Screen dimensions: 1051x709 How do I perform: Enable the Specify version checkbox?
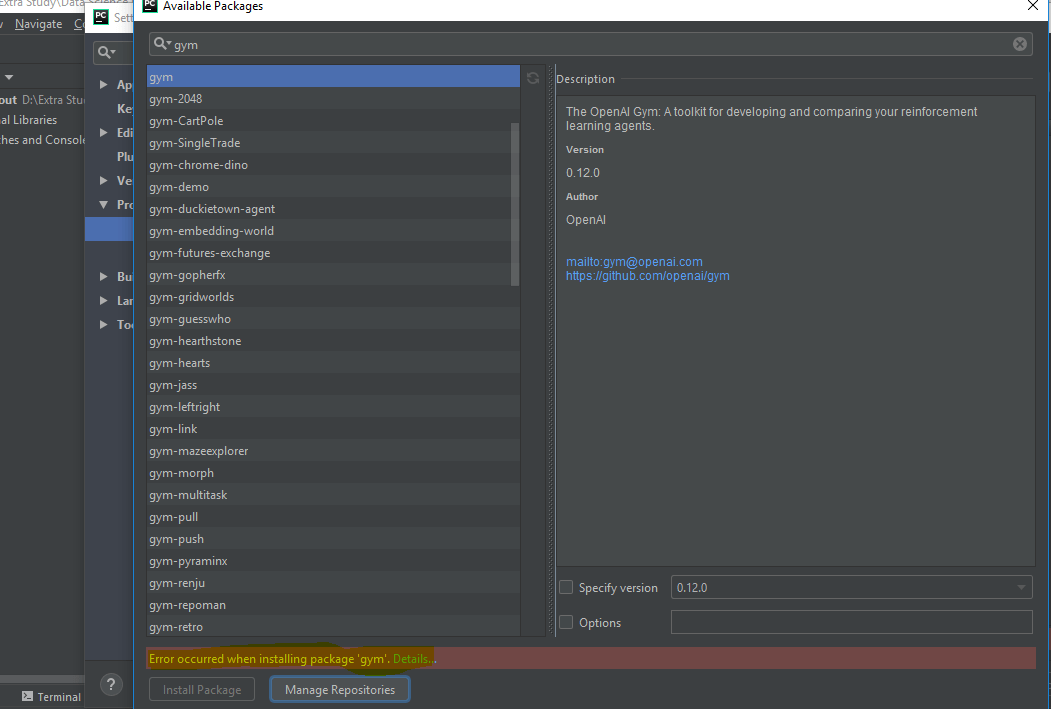pyautogui.click(x=566, y=587)
